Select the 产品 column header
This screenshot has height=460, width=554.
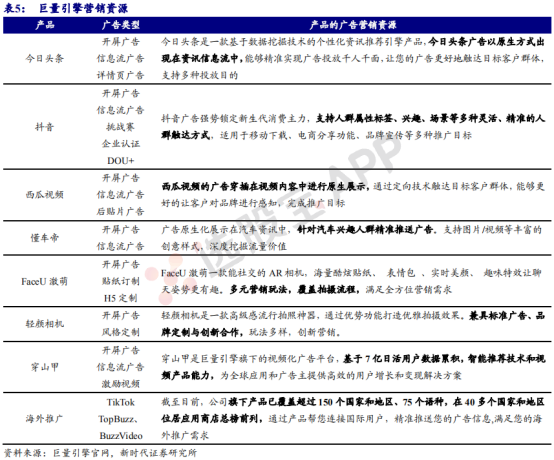(45, 25)
